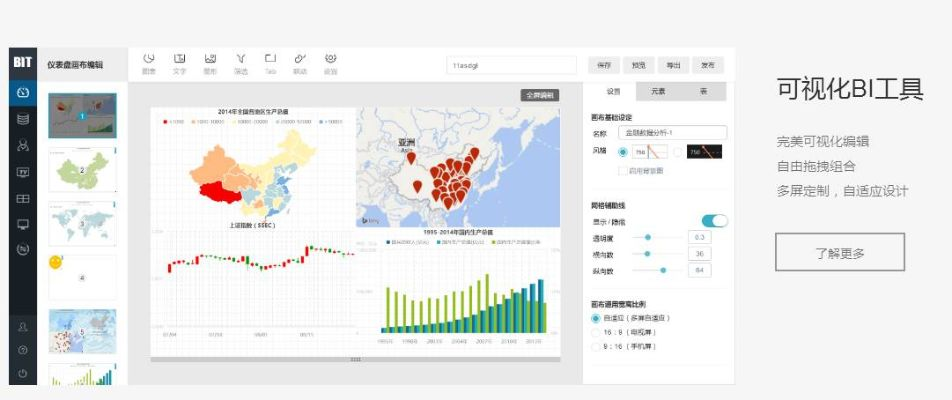952x400 pixels.
Task: Select the text (文字) tool icon
Action: [x=180, y=62]
